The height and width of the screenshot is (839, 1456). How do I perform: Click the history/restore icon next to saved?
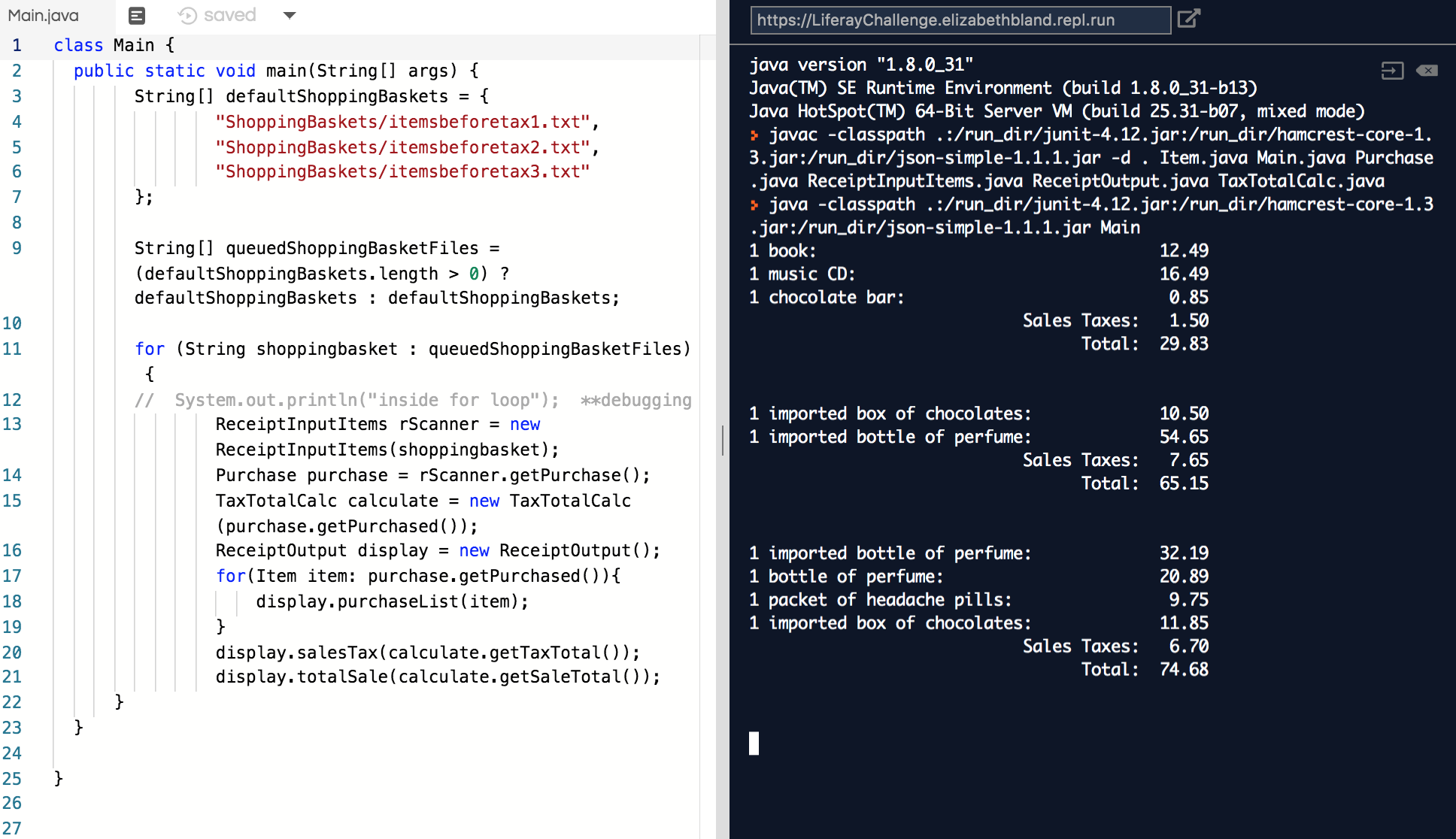point(186,15)
